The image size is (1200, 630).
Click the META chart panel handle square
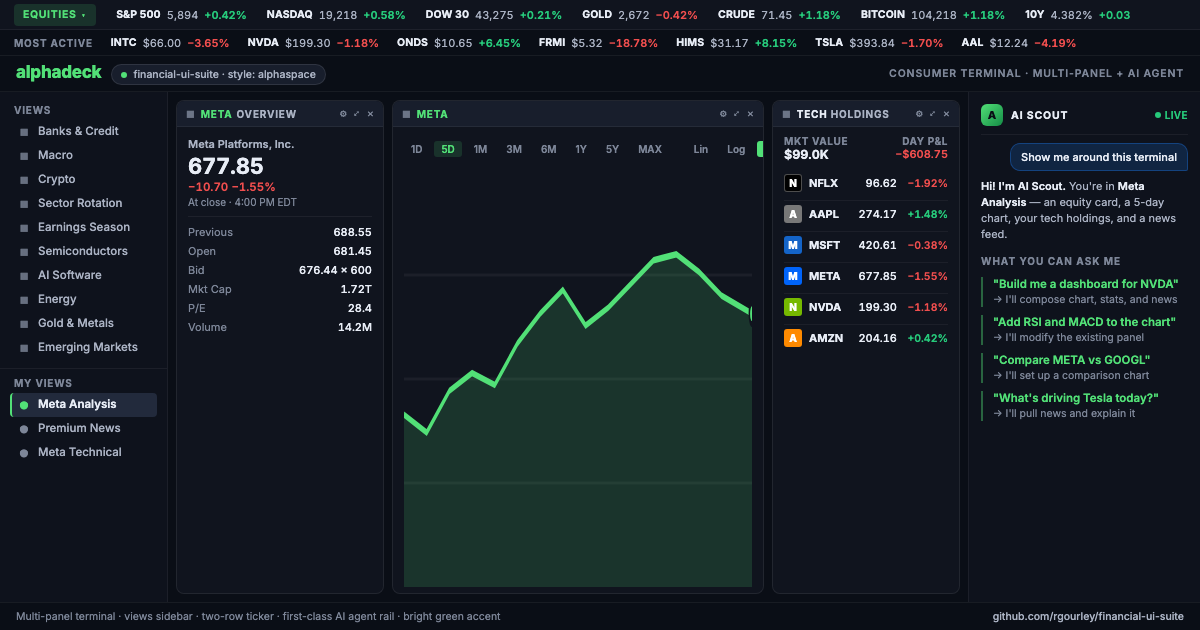click(x=406, y=114)
